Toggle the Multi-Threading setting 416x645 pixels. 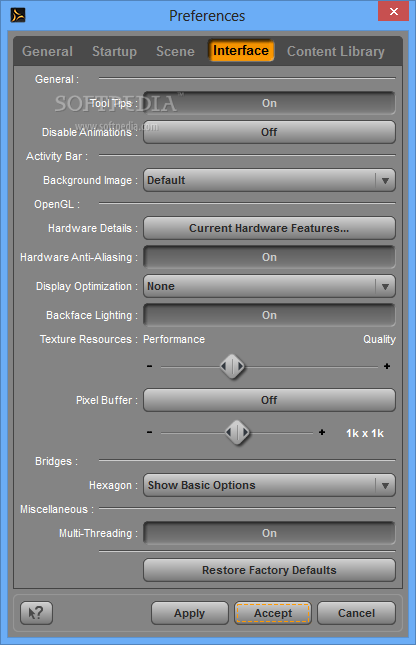pos(269,533)
